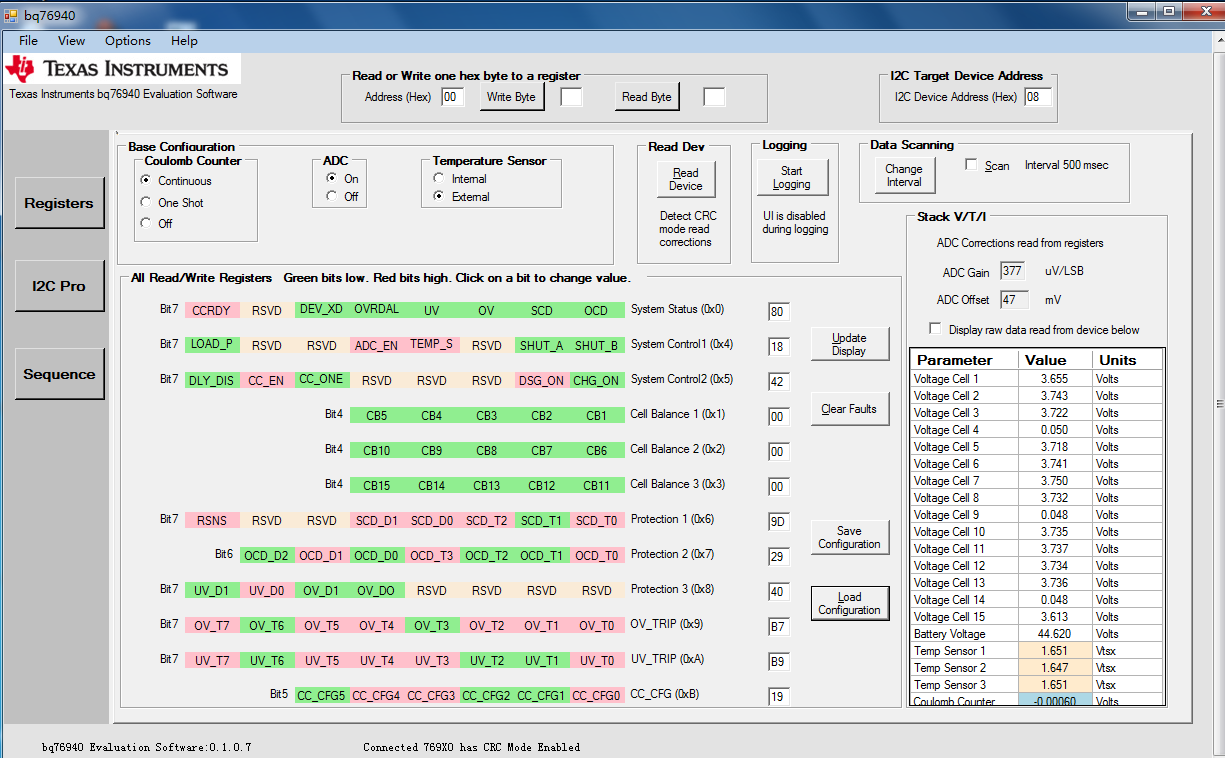Screen dimensions: 1225x758
Task: Select Internal temperature sensor option
Action: pyautogui.click(x=439, y=179)
